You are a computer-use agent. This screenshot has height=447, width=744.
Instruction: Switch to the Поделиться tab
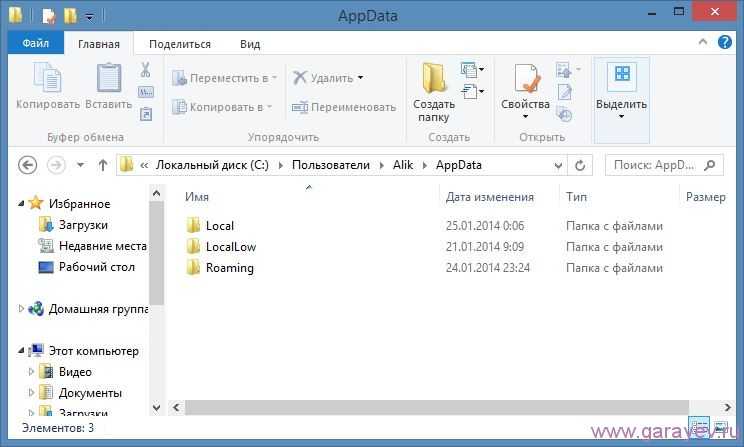[180, 44]
